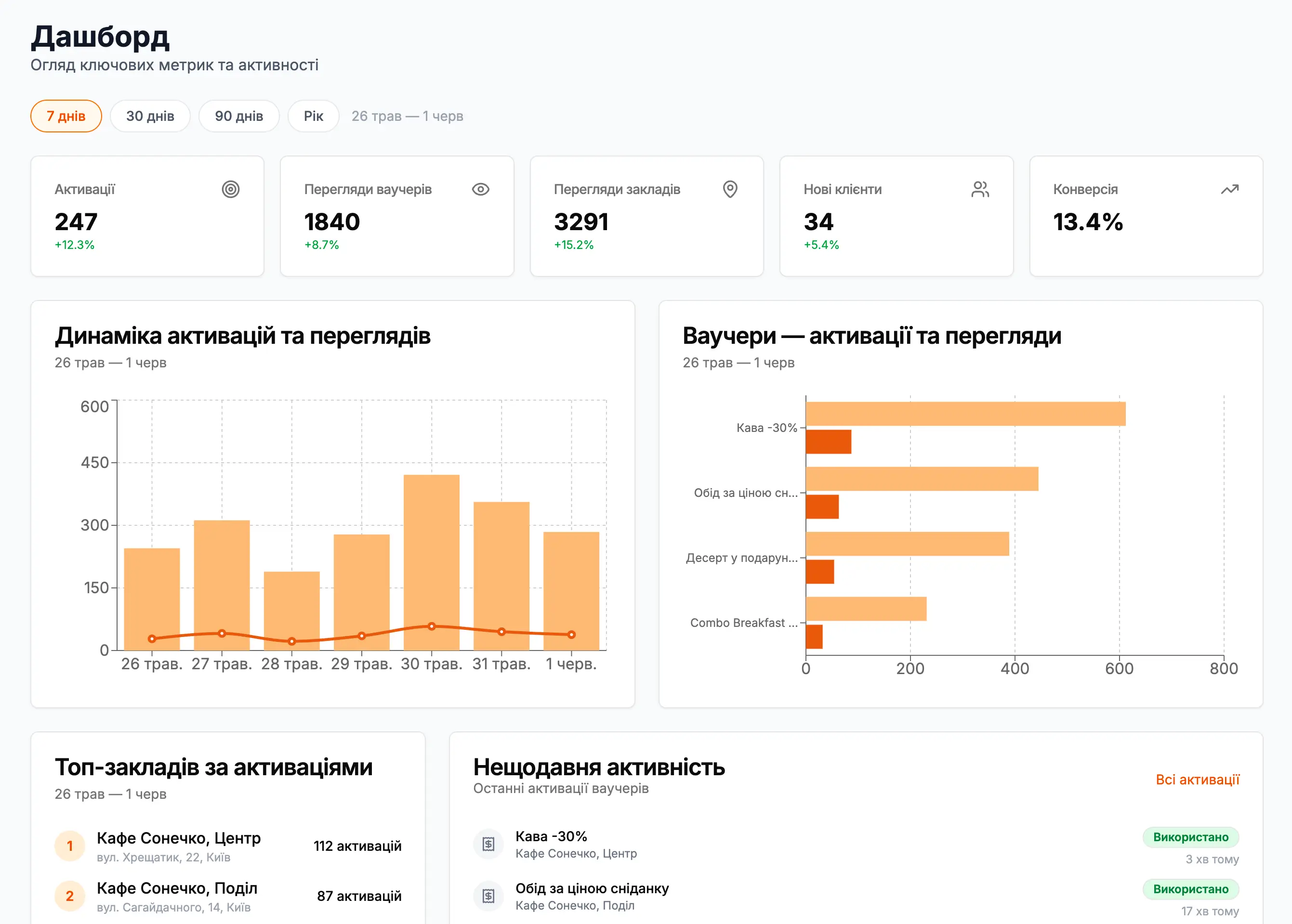1292x924 pixels.
Task: Click the Нові клієнти value 34
Action: tap(818, 221)
